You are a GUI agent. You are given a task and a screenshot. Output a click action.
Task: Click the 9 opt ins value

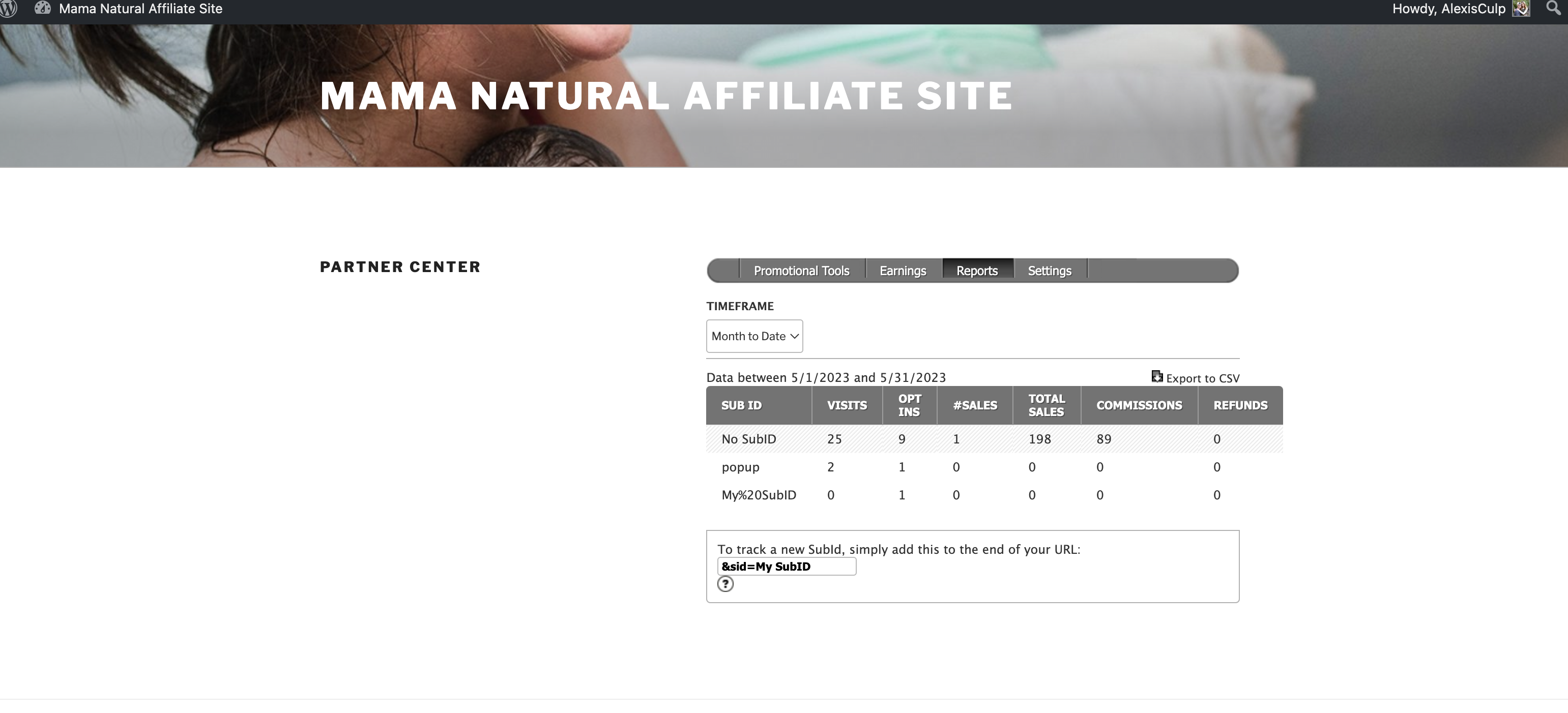902,439
